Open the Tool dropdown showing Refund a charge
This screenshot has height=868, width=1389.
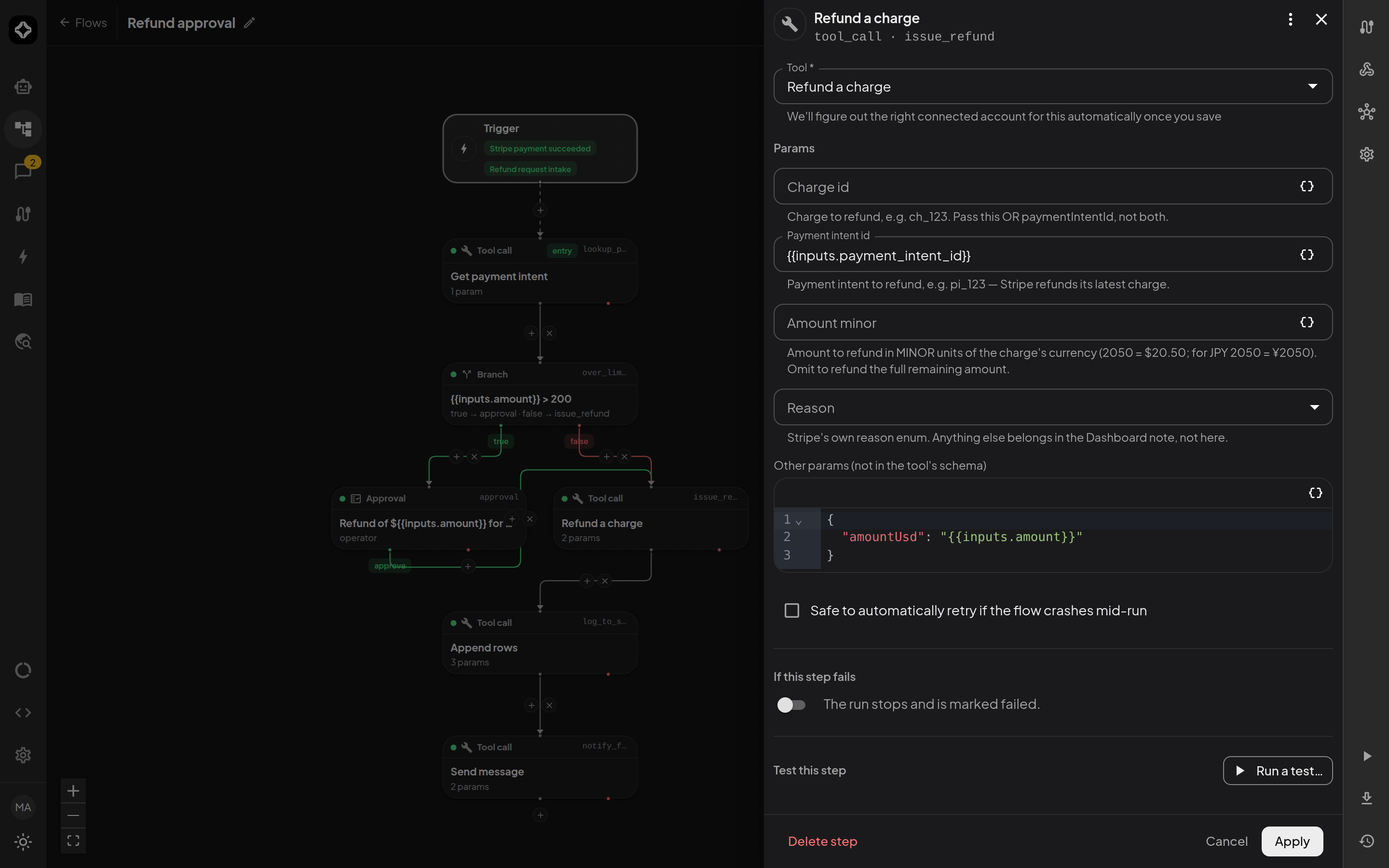coord(1053,87)
